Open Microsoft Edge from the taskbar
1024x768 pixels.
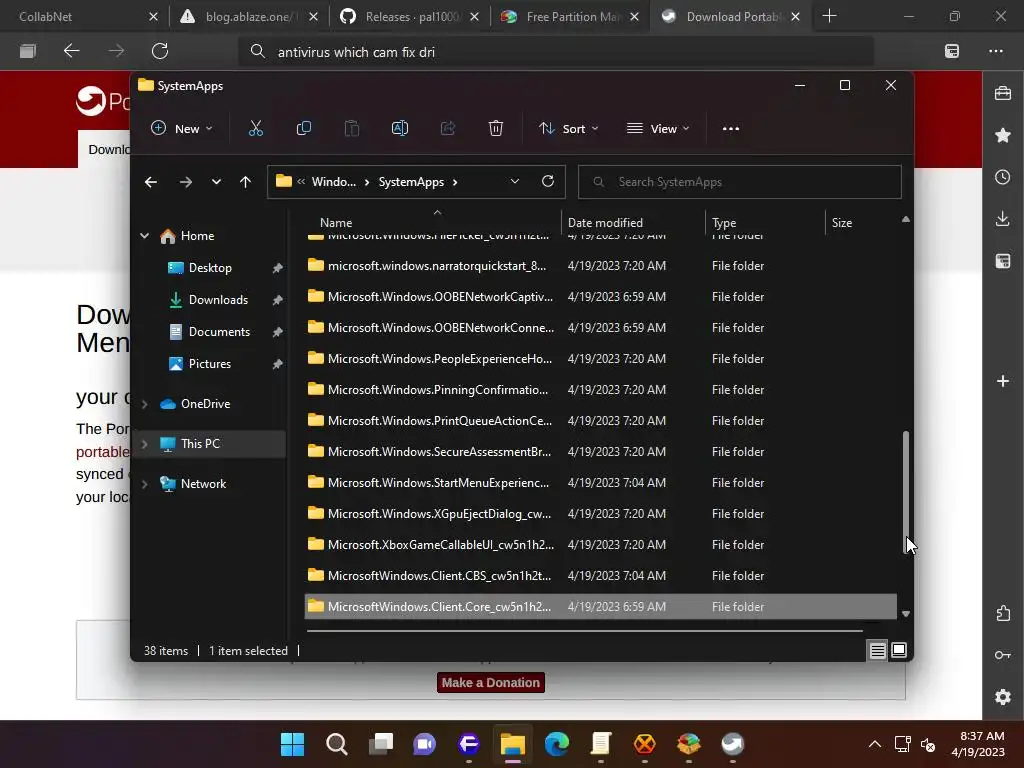pos(557,744)
